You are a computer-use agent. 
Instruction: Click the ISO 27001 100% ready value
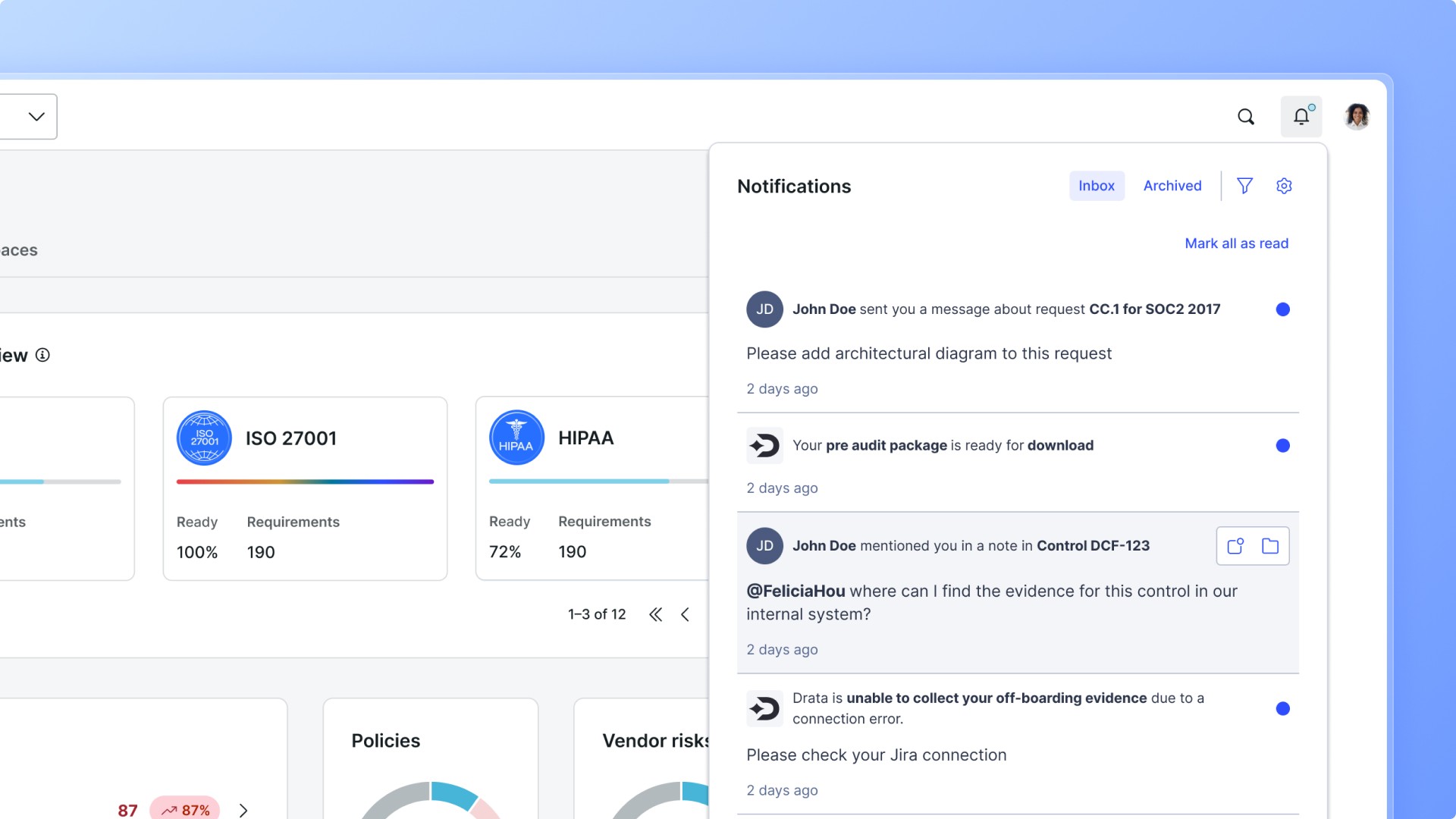tap(197, 552)
